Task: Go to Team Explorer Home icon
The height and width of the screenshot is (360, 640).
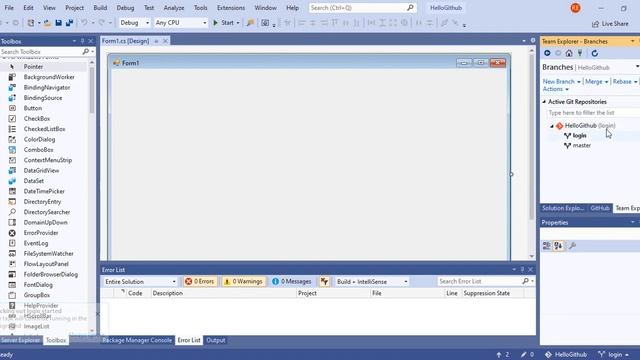Action: click(x=569, y=53)
